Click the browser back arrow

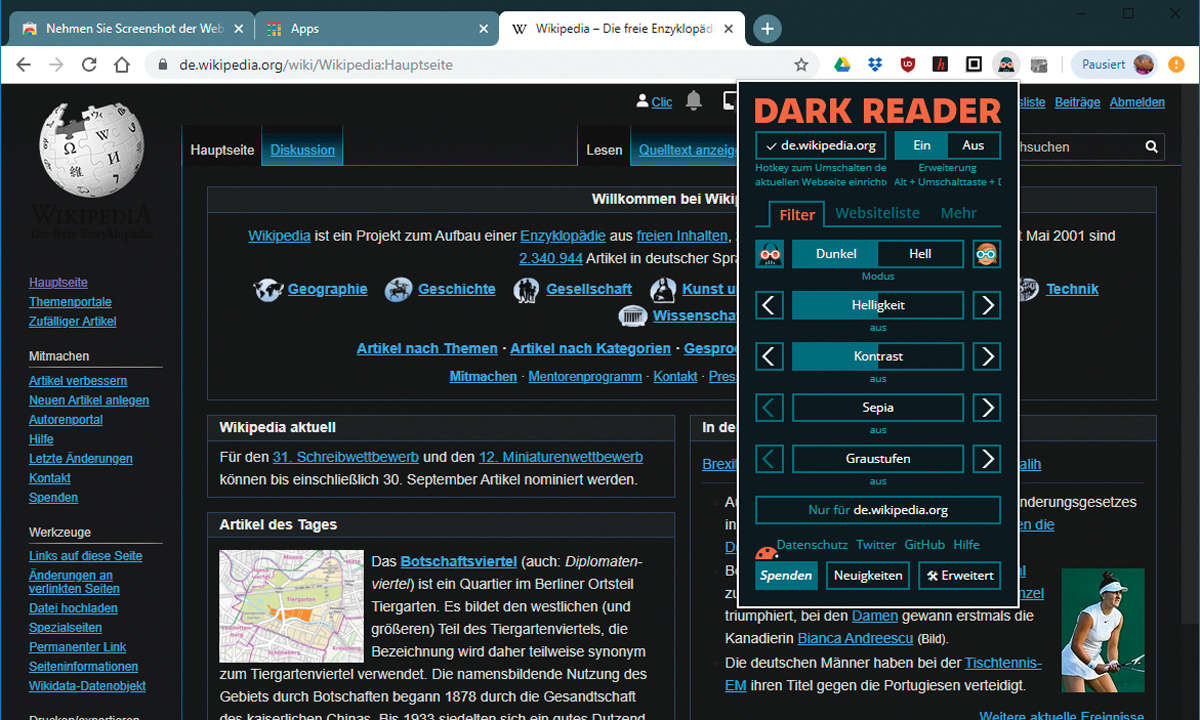click(24, 65)
